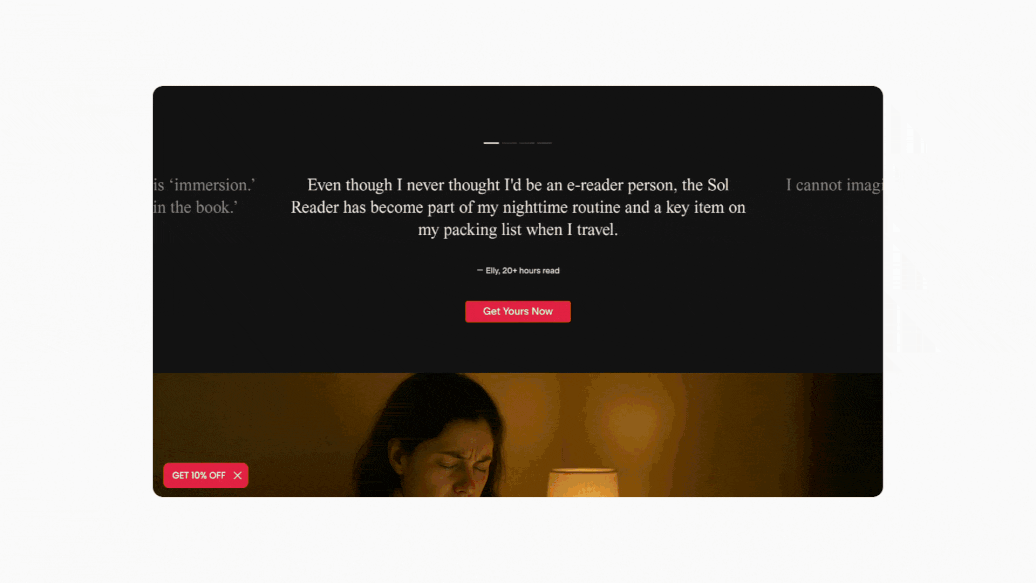This screenshot has height=583, width=1036.
Task: Click the blurred warm-glow wall right of lamp
Action: (x=727, y=430)
